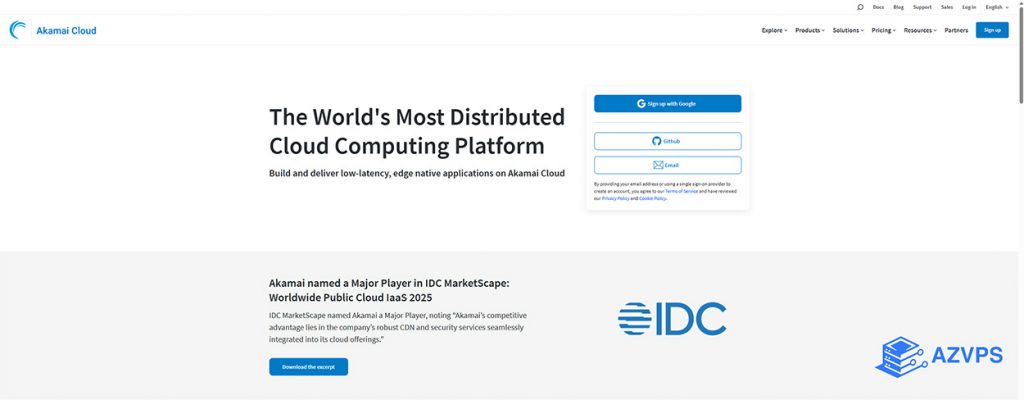Visit the Blog from top bar

coord(898,7)
